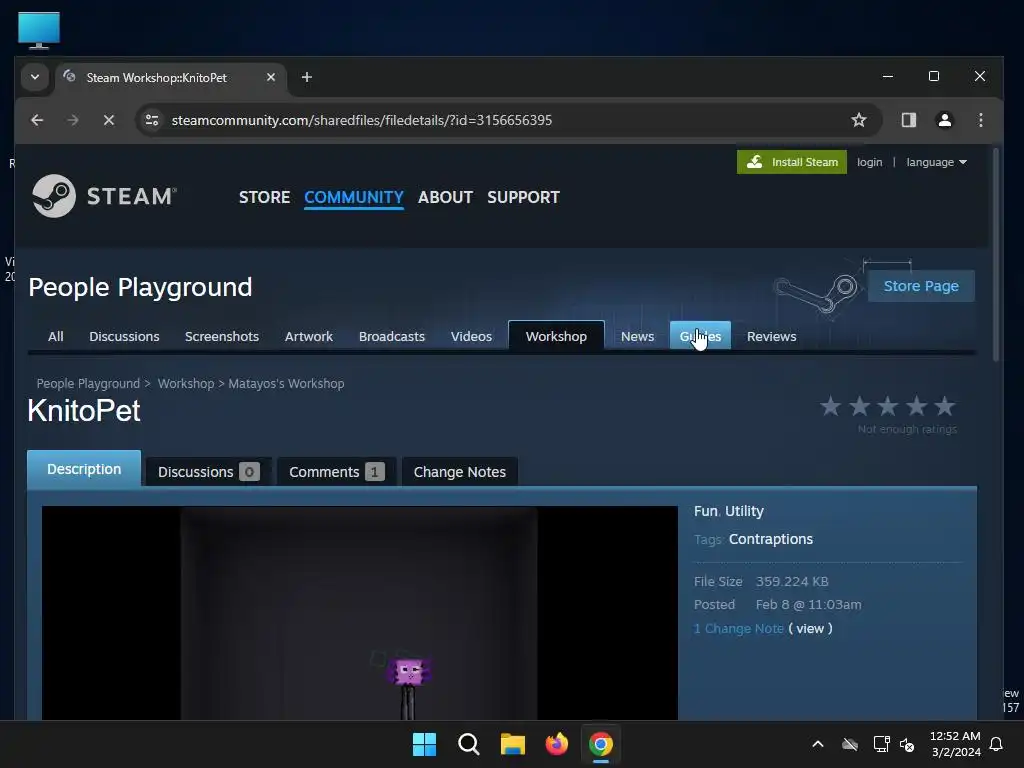Open the Comments 1 tab
This screenshot has height=768, width=1024.
tap(336, 472)
